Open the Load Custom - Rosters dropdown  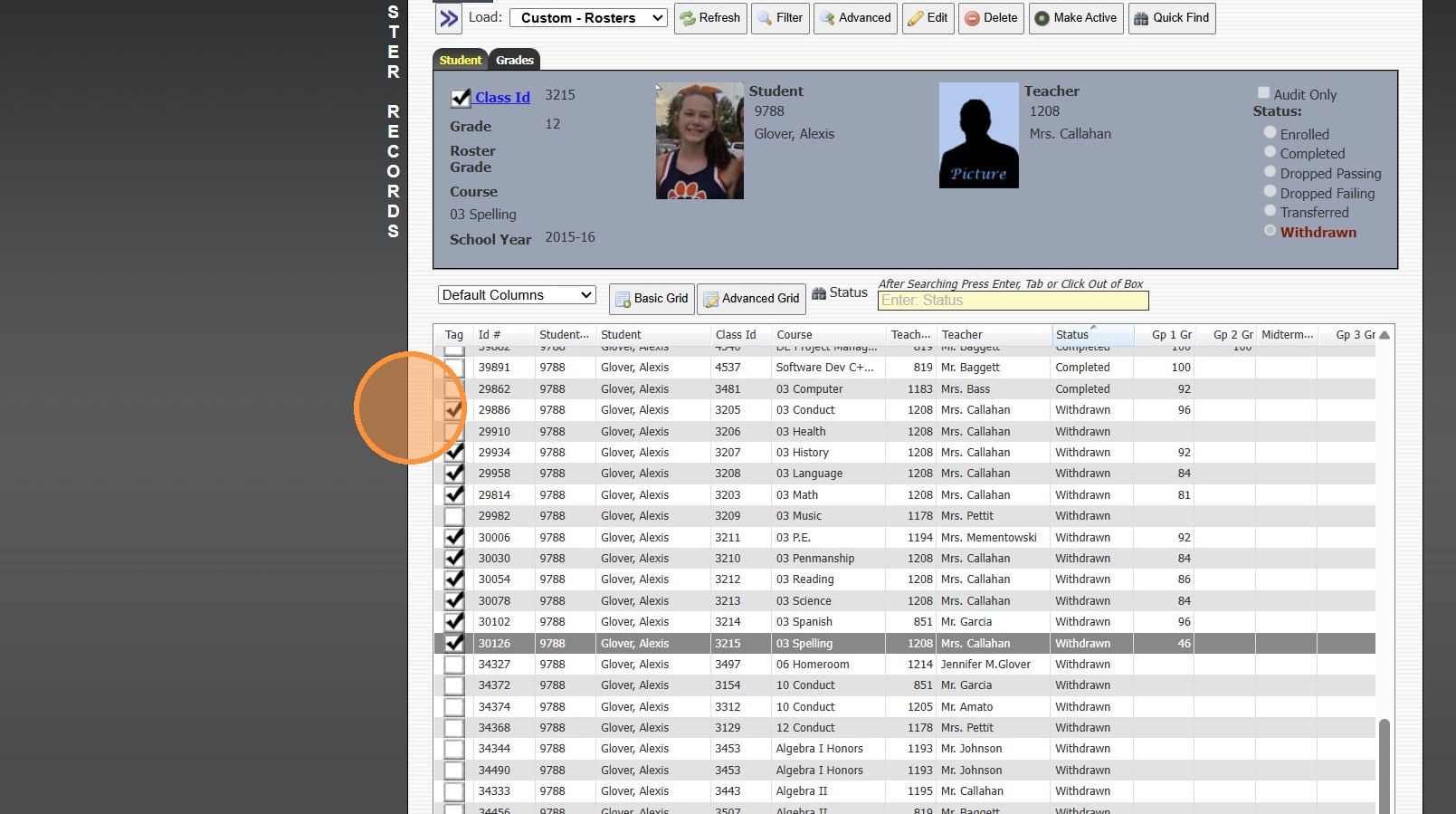click(x=588, y=18)
